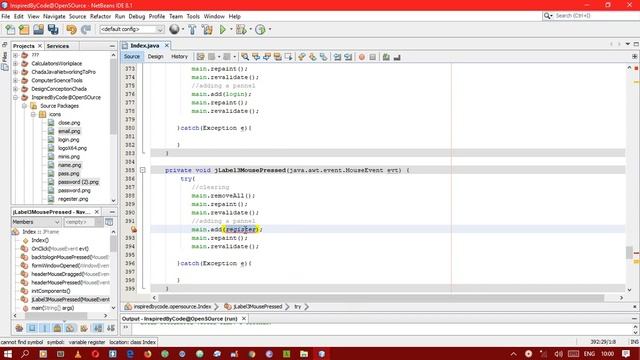Screen dimensions: 640x360
Task: Toggle Show Inner Classes filter in the Navigator
Action: [71, 328]
